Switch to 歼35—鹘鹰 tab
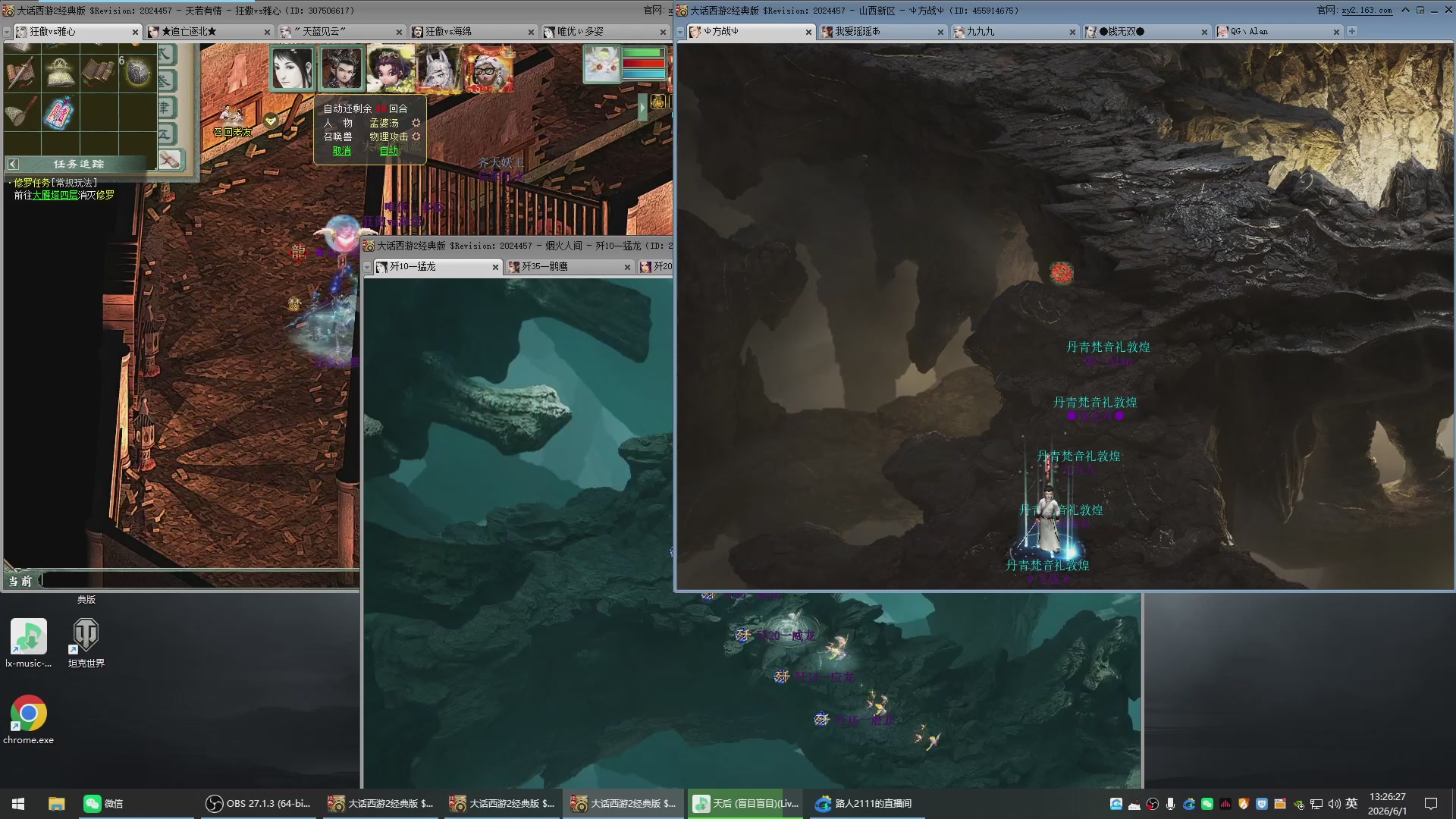The width and height of the screenshot is (1456, 819). click(x=569, y=267)
